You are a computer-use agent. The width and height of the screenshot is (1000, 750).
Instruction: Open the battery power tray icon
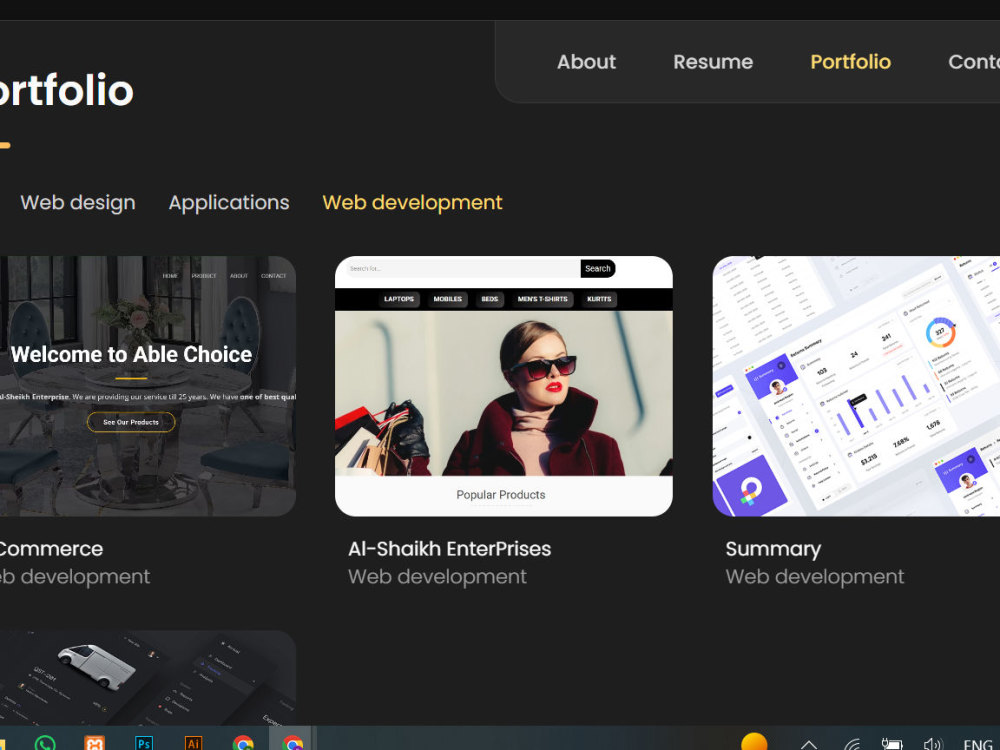(892, 744)
